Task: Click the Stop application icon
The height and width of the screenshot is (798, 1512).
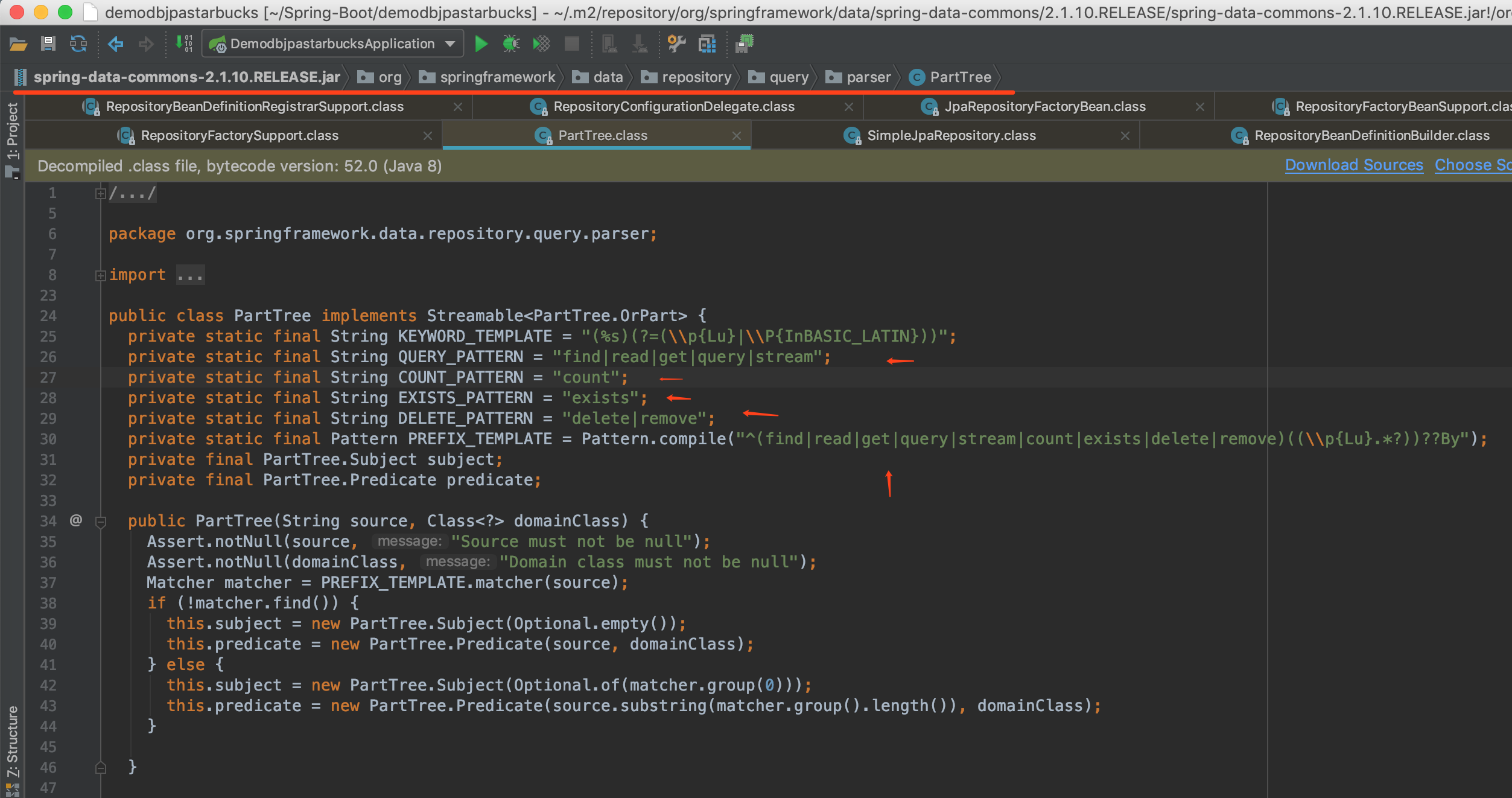Action: pyautogui.click(x=570, y=44)
